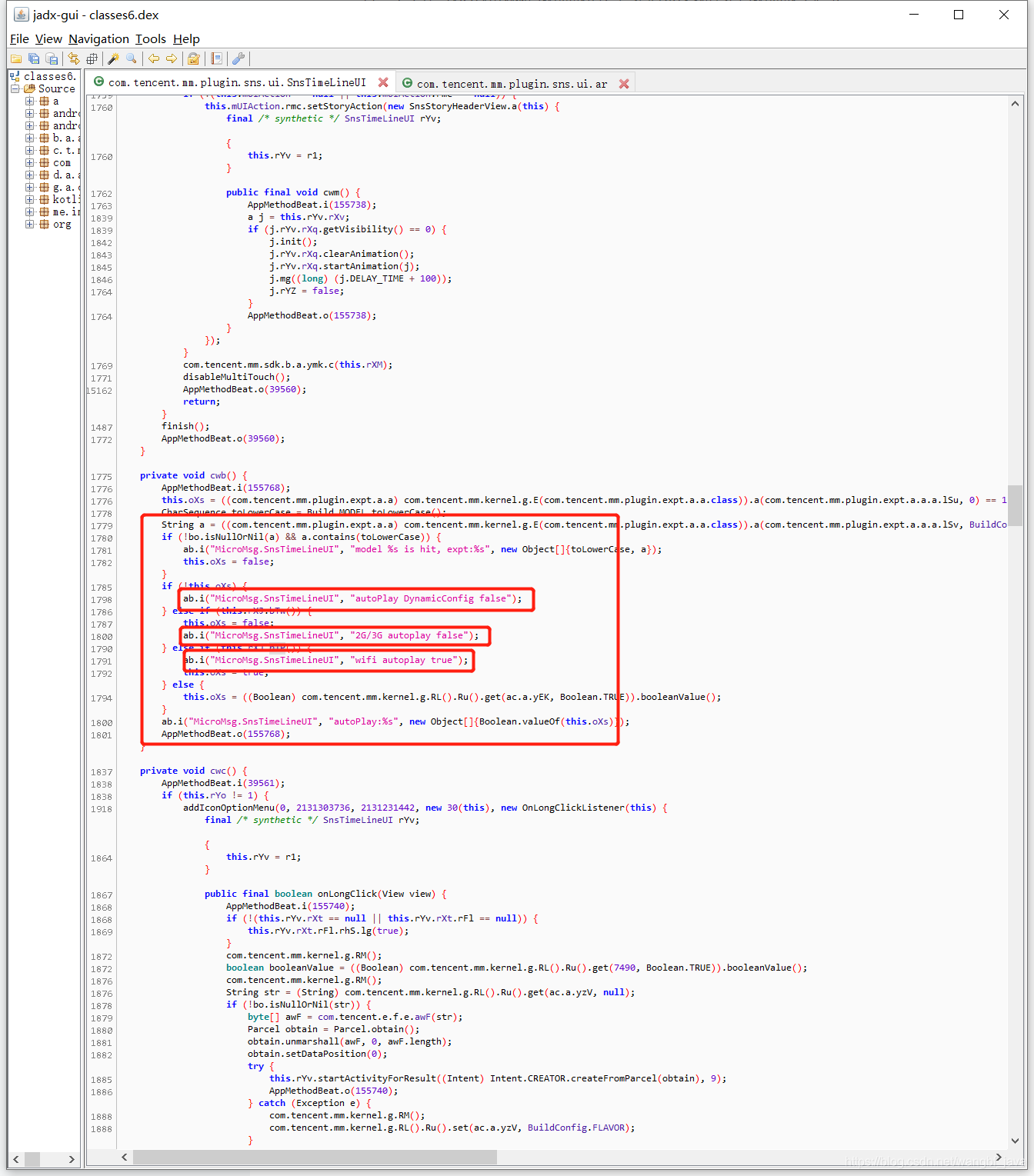Click the '2G/3G autoplay false' log line
The height and width of the screenshot is (1176, 1034).
[x=331, y=635]
